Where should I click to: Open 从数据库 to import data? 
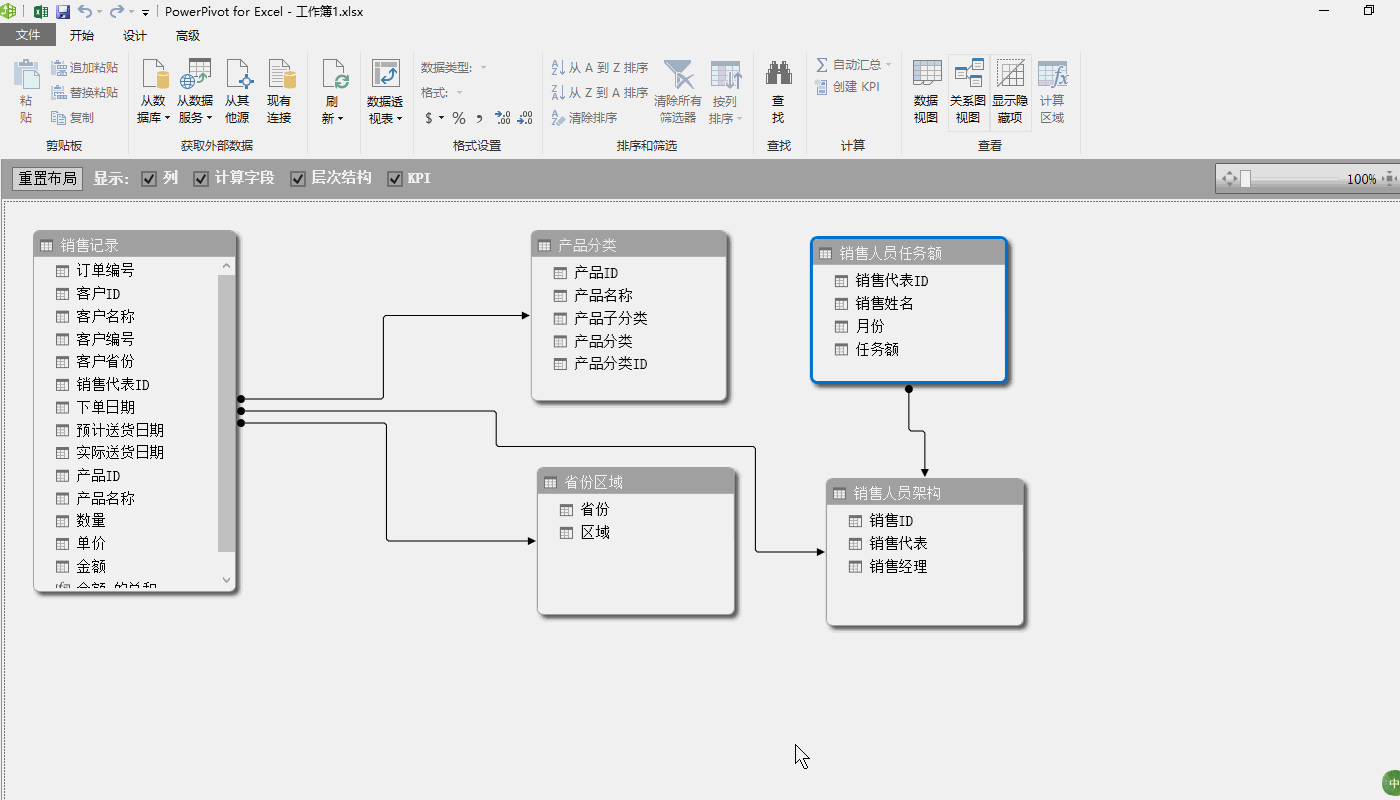pos(155,90)
